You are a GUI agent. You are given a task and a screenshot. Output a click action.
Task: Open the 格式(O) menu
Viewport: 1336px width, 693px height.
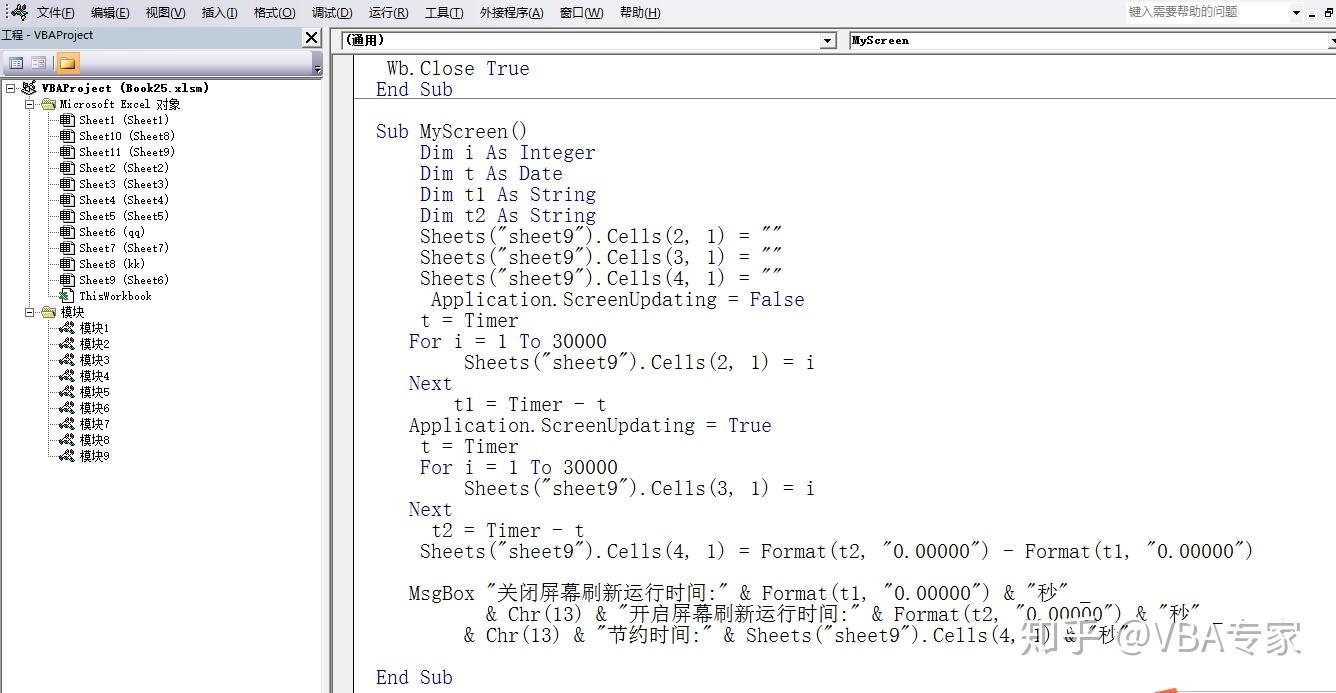274,13
